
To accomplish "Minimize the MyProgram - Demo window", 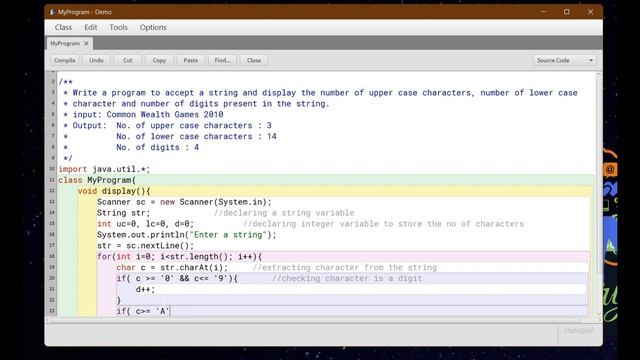I will pos(543,12).
